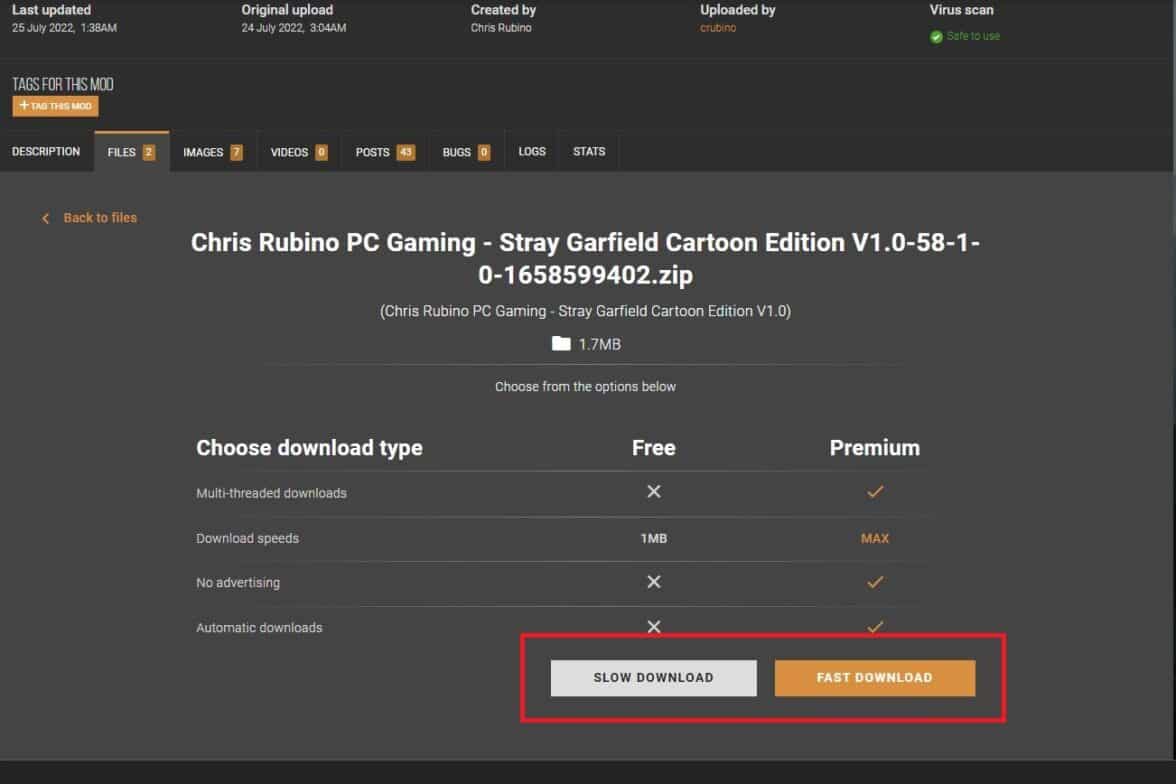The height and width of the screenshot is (784, 1176).
Task: Open the Logs tab
Action: click(532, 152)
